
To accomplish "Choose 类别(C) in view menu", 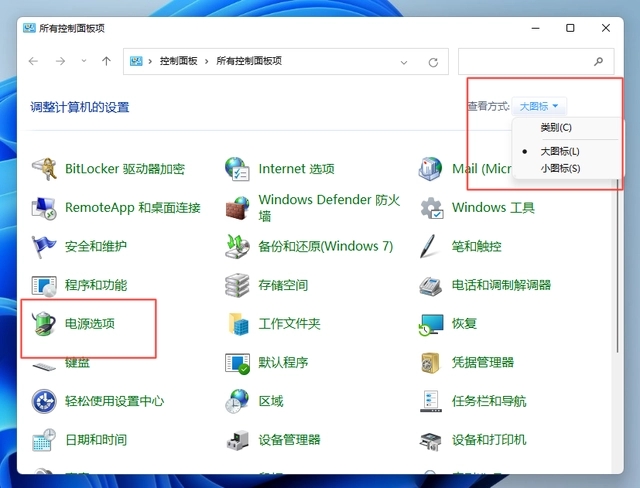I will 556,127.
